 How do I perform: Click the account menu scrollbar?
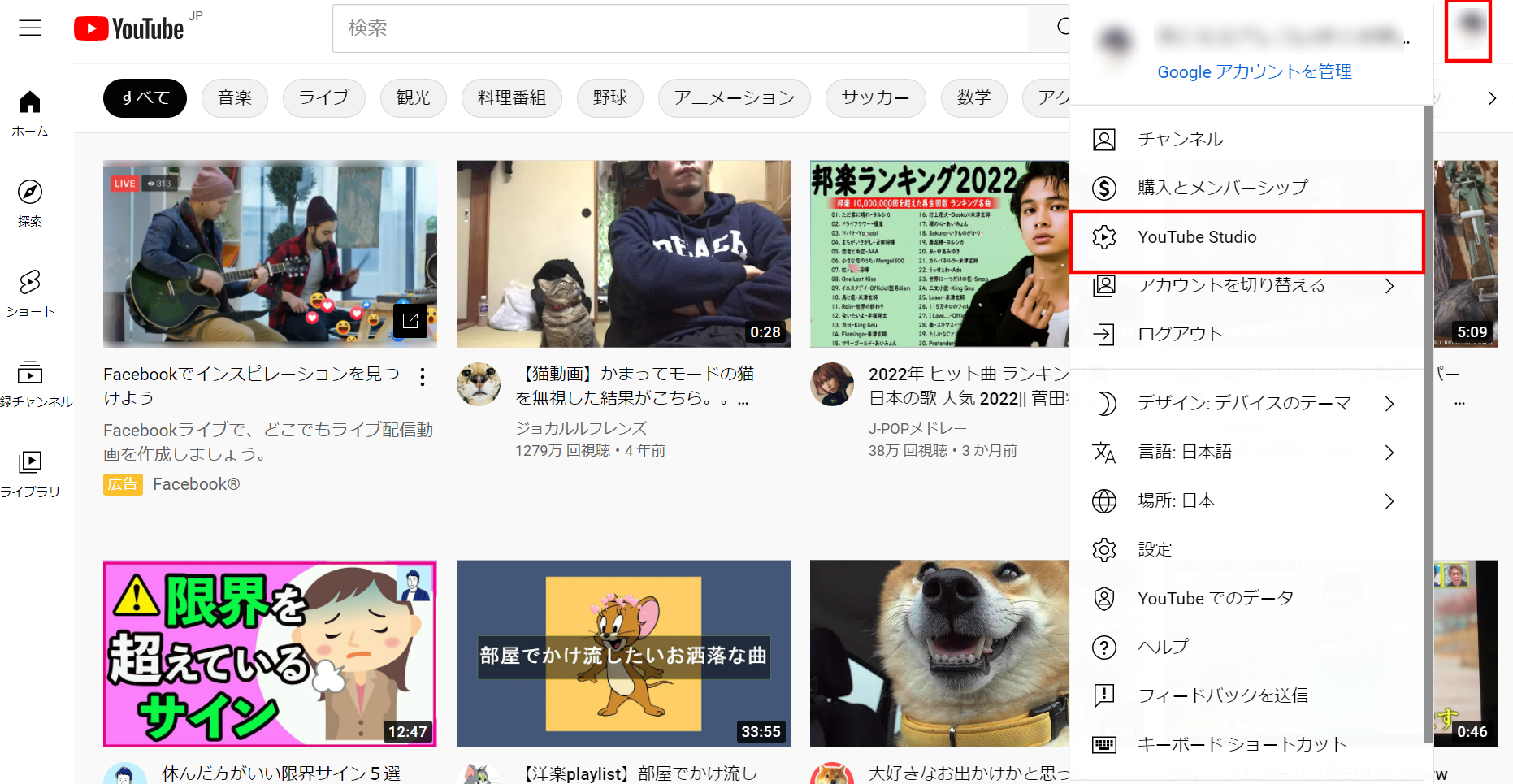(1428, 424)
